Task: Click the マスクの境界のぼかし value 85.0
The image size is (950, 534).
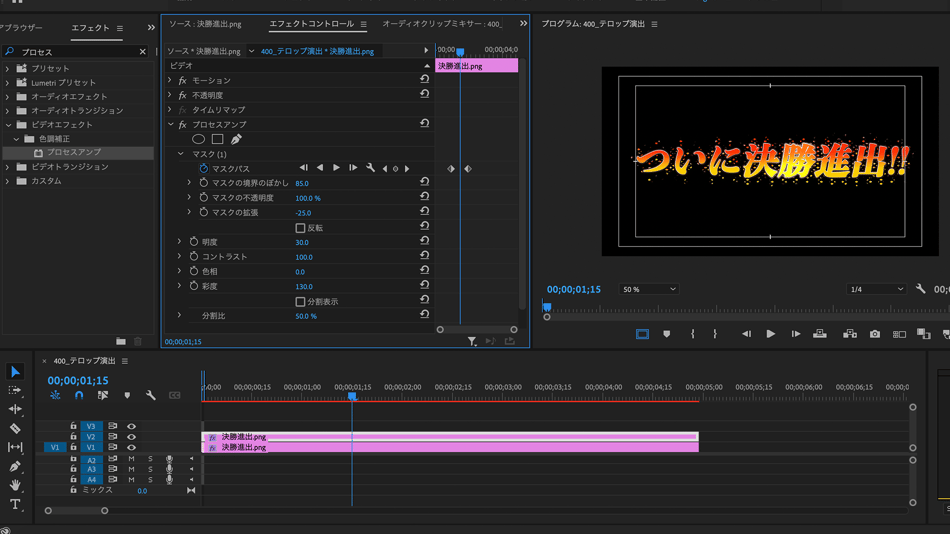Action: pyautogui.click(x=302, y=184)
